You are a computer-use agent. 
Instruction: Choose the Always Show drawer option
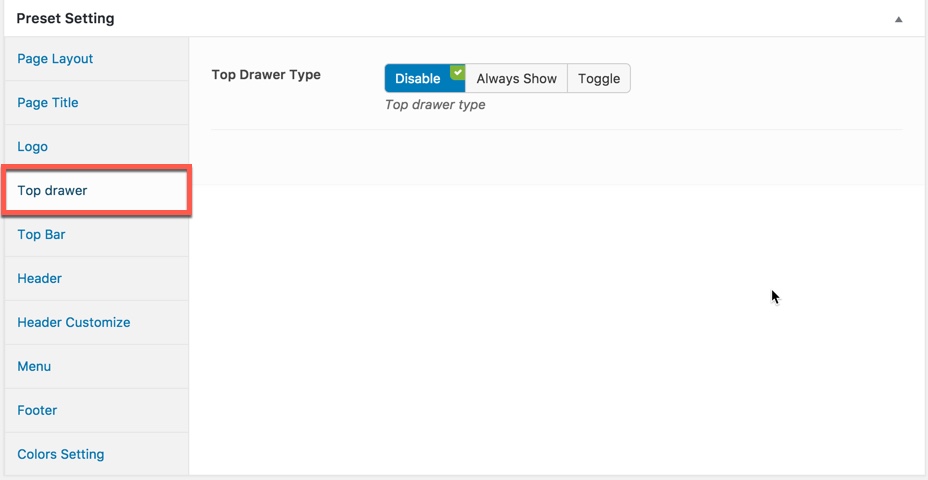(516, 78)
